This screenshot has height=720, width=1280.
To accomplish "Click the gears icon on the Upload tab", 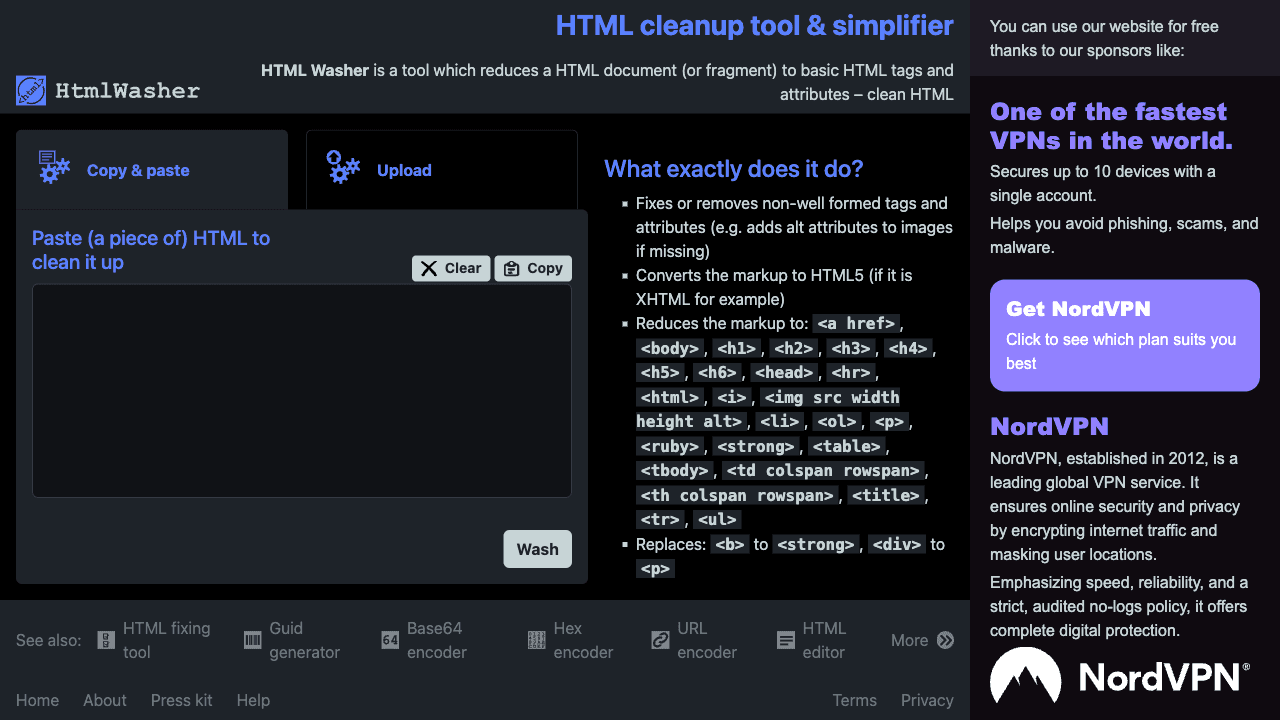I will 343,168.
